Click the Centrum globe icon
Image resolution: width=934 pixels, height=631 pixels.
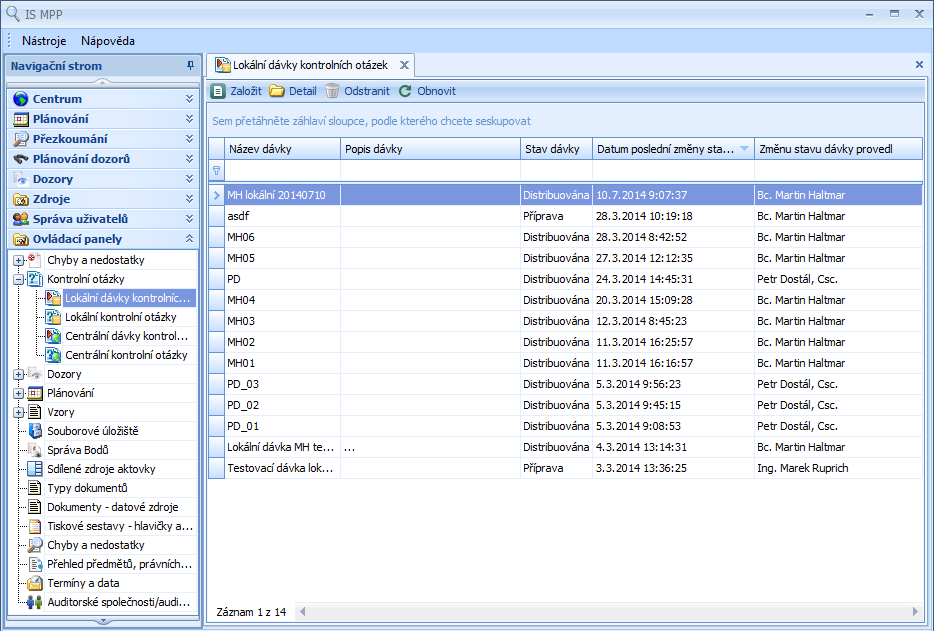tap(21, 99)
